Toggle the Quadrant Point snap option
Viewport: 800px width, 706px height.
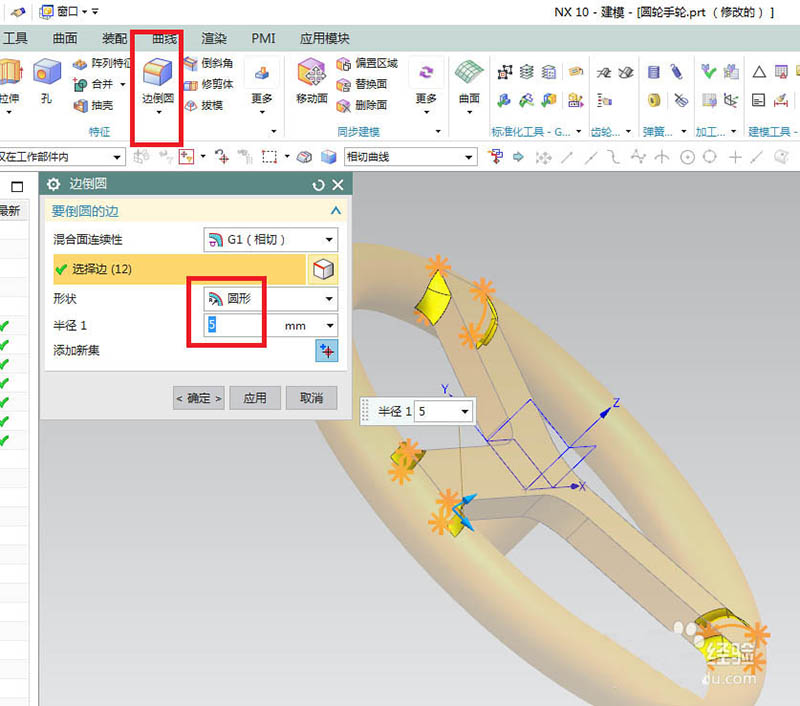[x=710, y=157]
